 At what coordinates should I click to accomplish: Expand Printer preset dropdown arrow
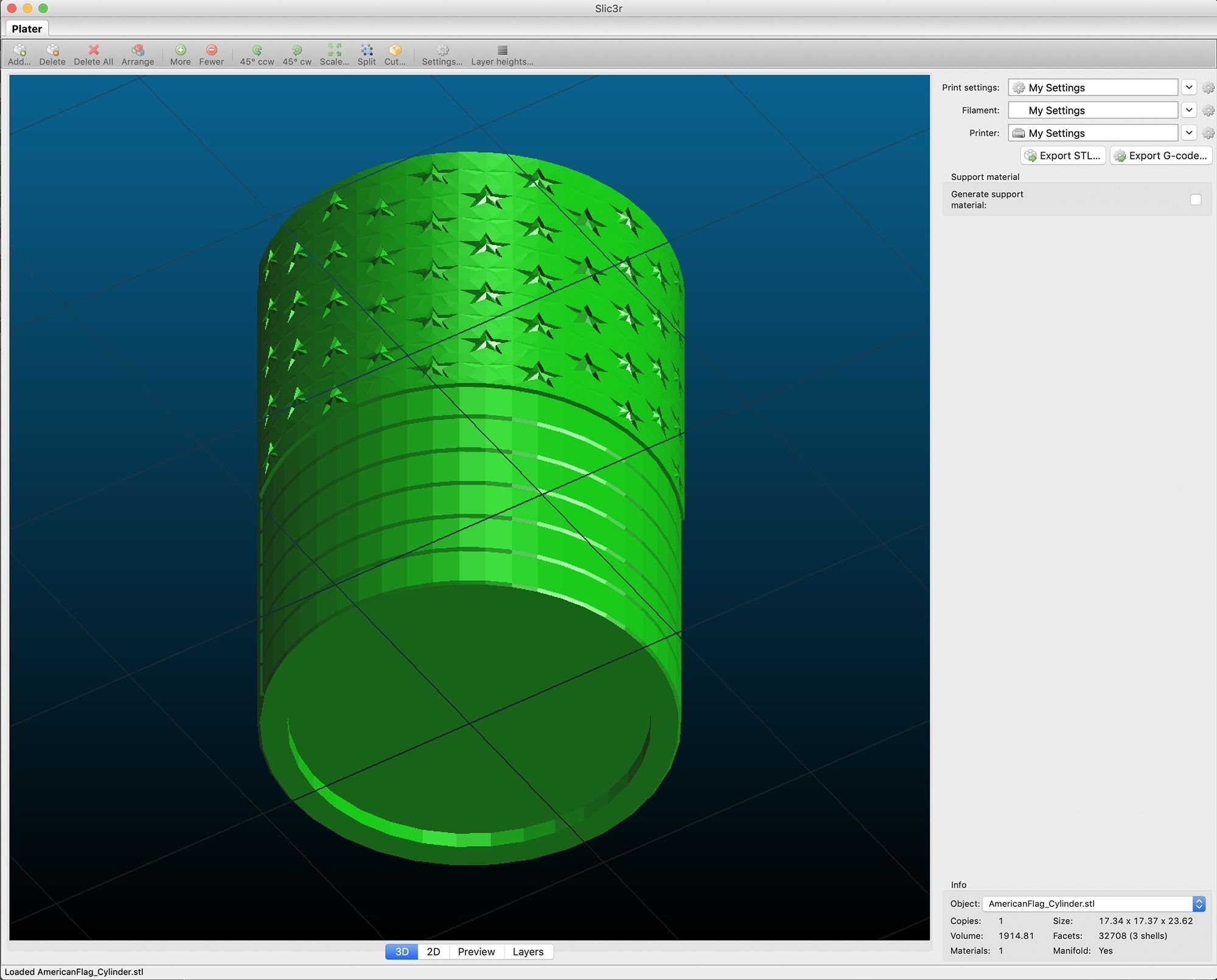pos(1189,133)
